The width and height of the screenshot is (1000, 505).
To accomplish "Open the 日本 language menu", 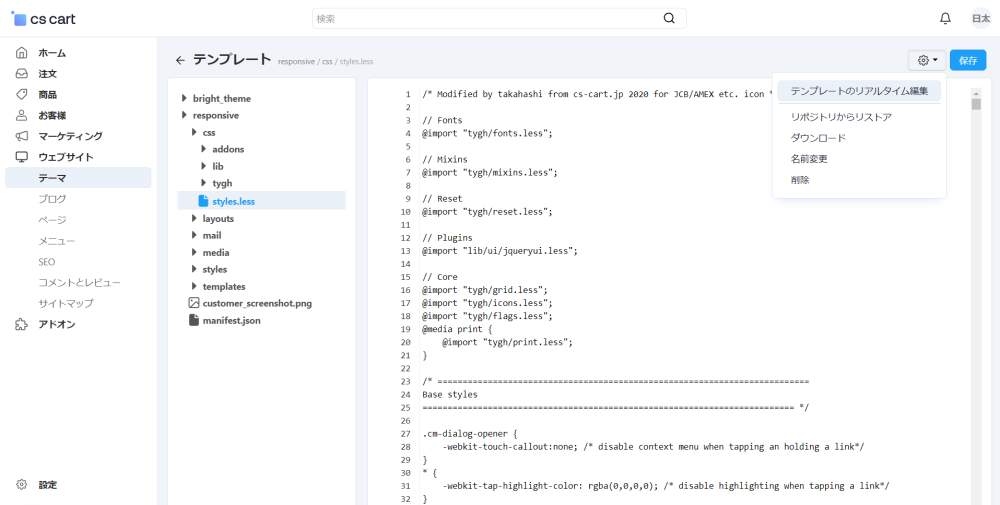I will tap(981, 19).
